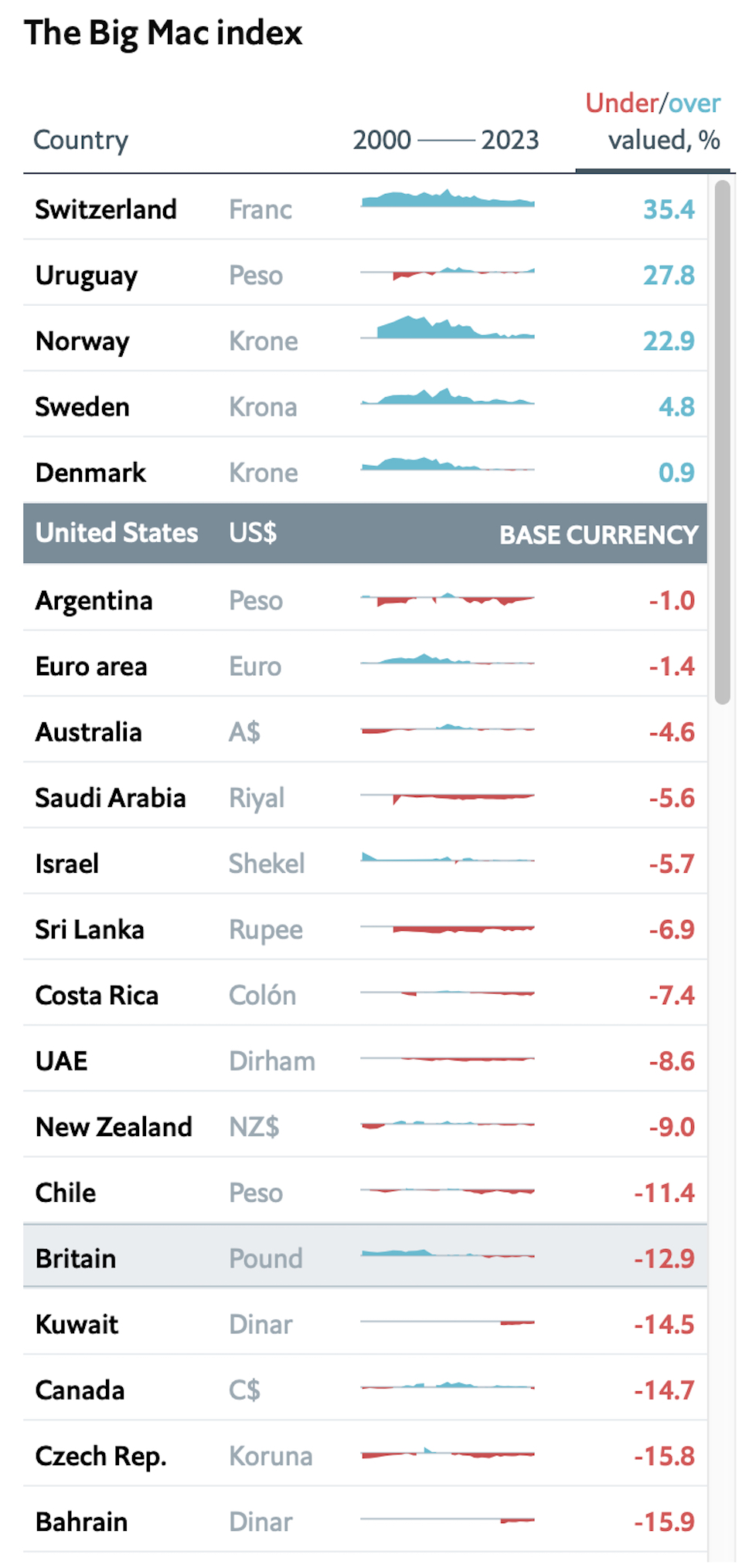Sort by the Country column header
Image resolution: width=742 pixels, height=1568 pixels.
[x=81, y=140]
